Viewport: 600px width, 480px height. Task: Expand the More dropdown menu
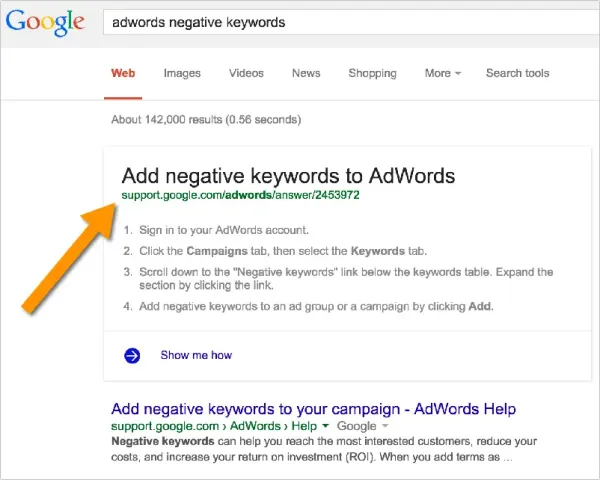(443, 73)
